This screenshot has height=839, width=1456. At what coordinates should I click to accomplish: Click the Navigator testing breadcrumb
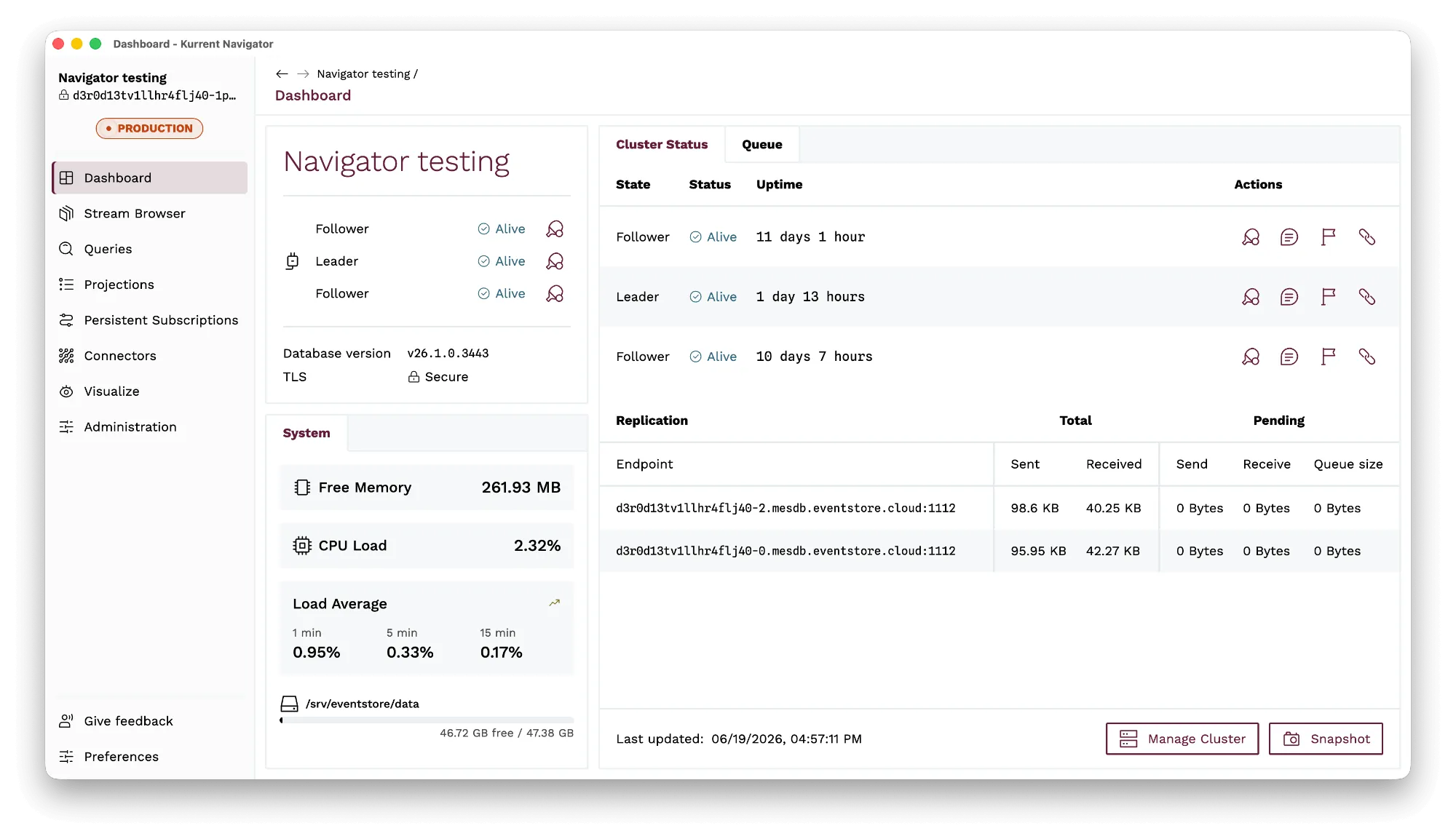click(x=363, y=74)
